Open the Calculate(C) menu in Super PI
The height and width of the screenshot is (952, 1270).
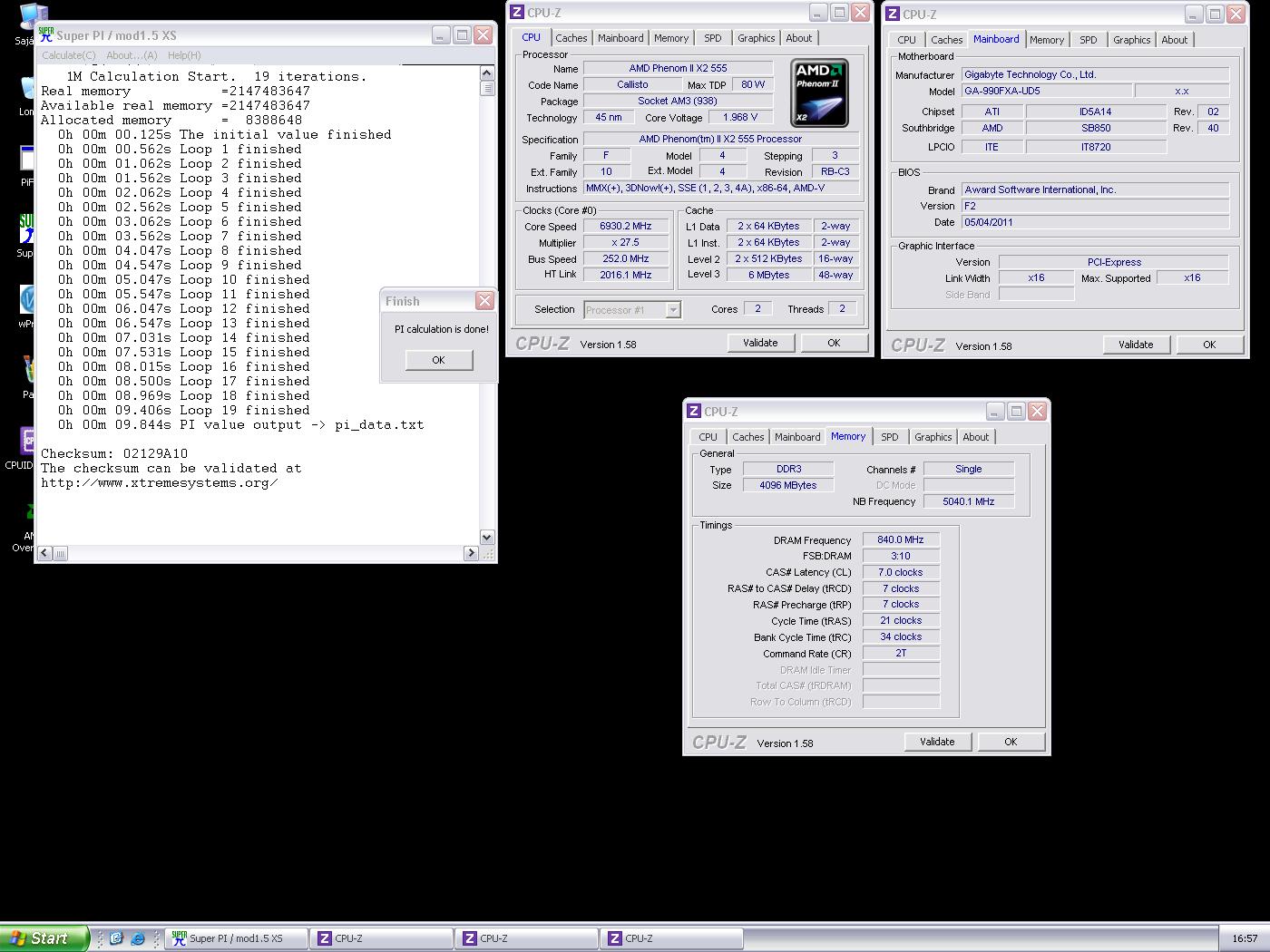pos(68,55)
